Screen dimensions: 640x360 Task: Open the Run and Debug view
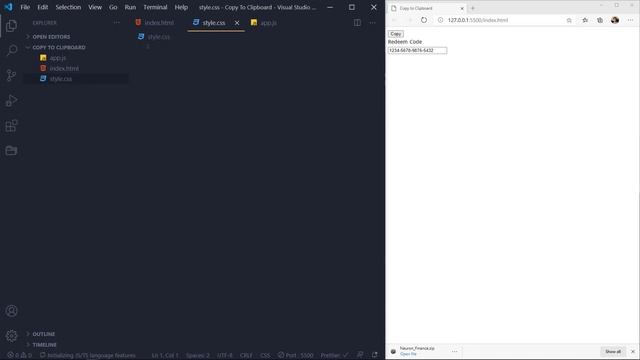coord(11,100)
